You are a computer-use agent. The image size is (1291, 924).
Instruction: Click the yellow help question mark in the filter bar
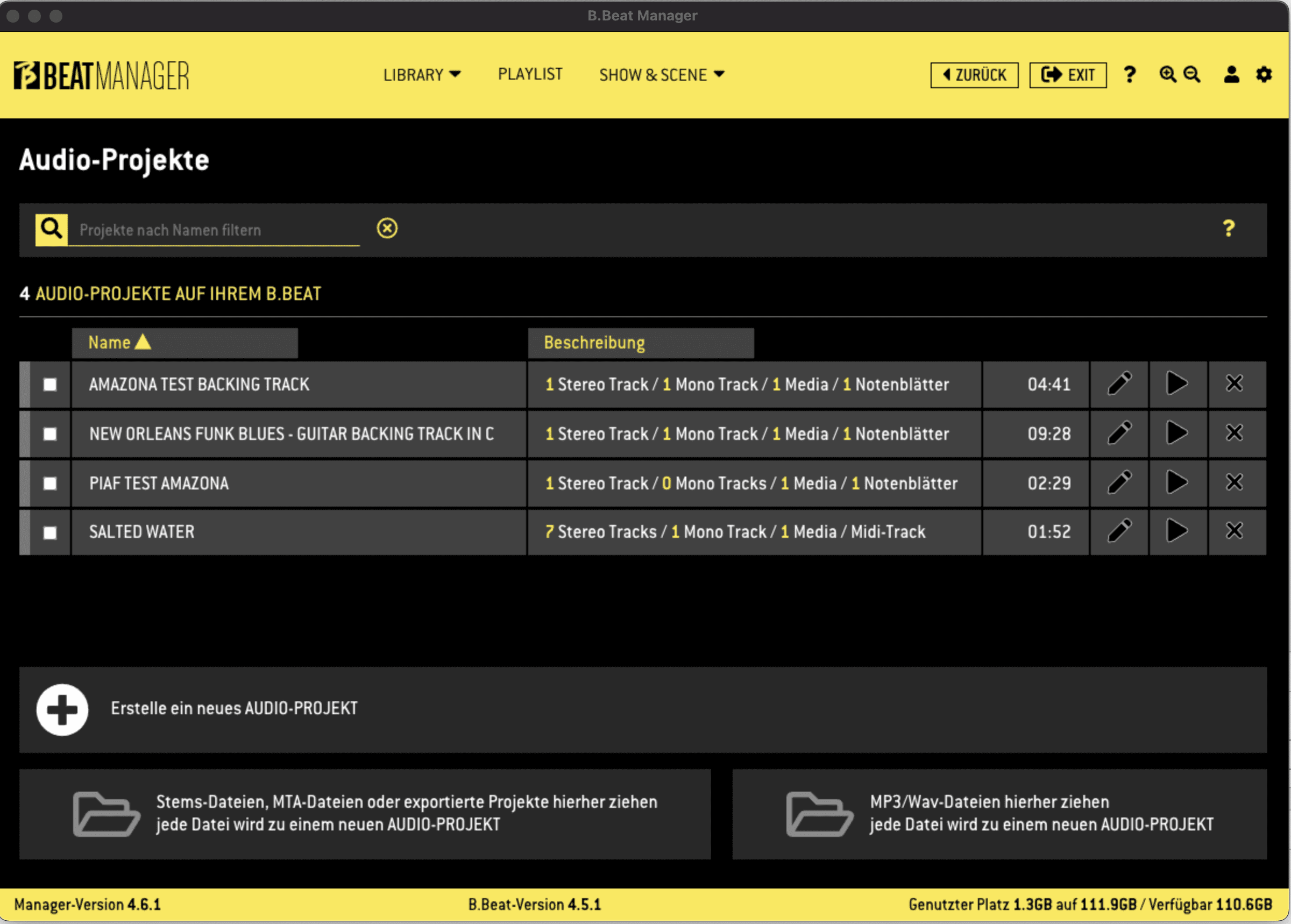[x=1229, y=229]
